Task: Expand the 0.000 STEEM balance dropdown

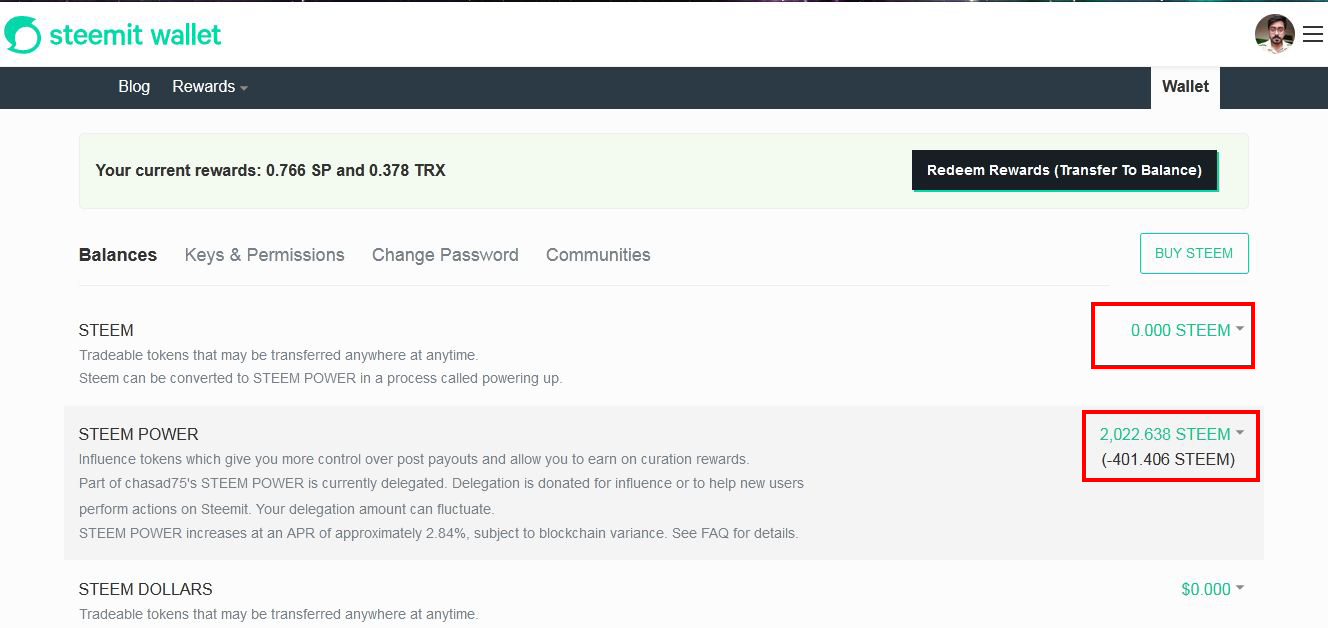Action: click(x=1187, y=330)
